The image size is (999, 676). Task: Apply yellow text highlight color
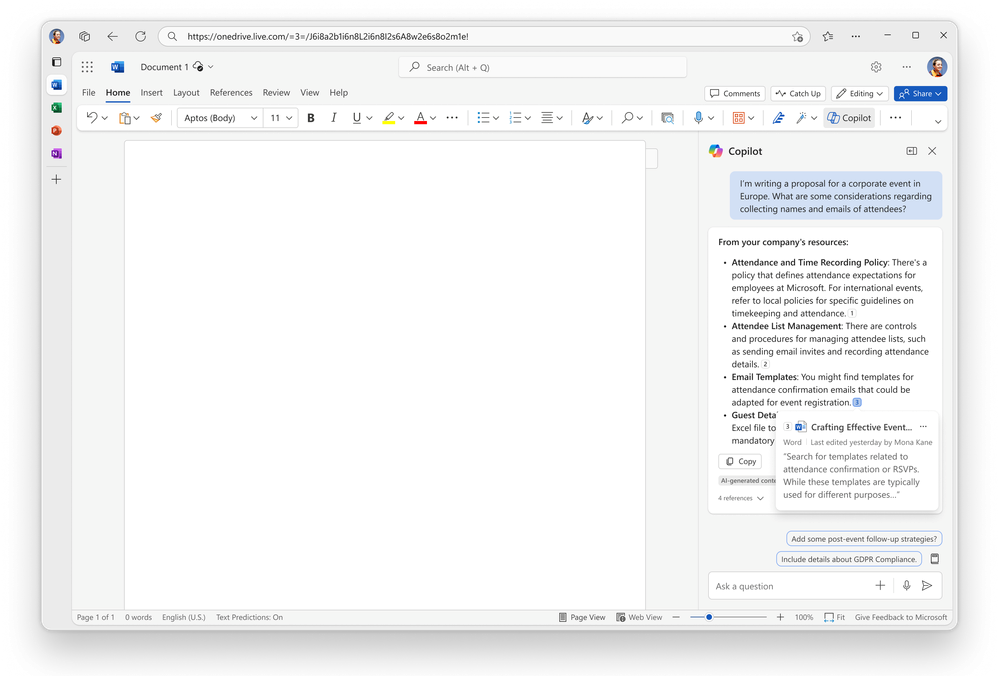pos(389,118)
